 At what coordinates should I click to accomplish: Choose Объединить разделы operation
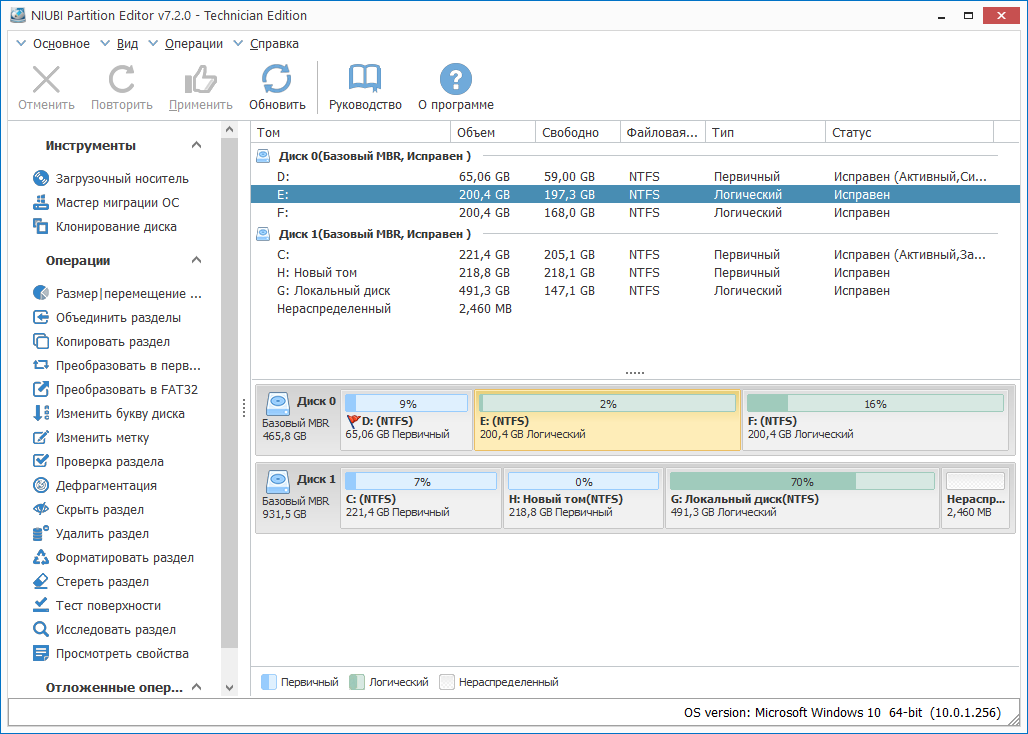[x=118, y=318]
